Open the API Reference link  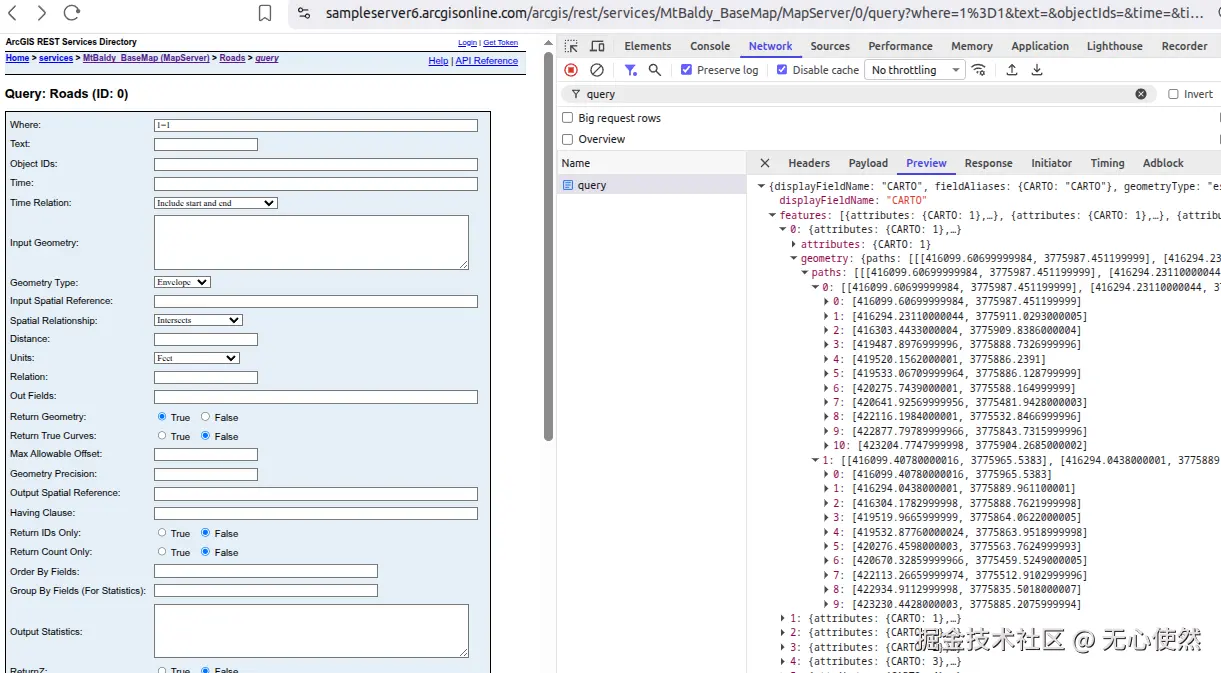point(487,61)
